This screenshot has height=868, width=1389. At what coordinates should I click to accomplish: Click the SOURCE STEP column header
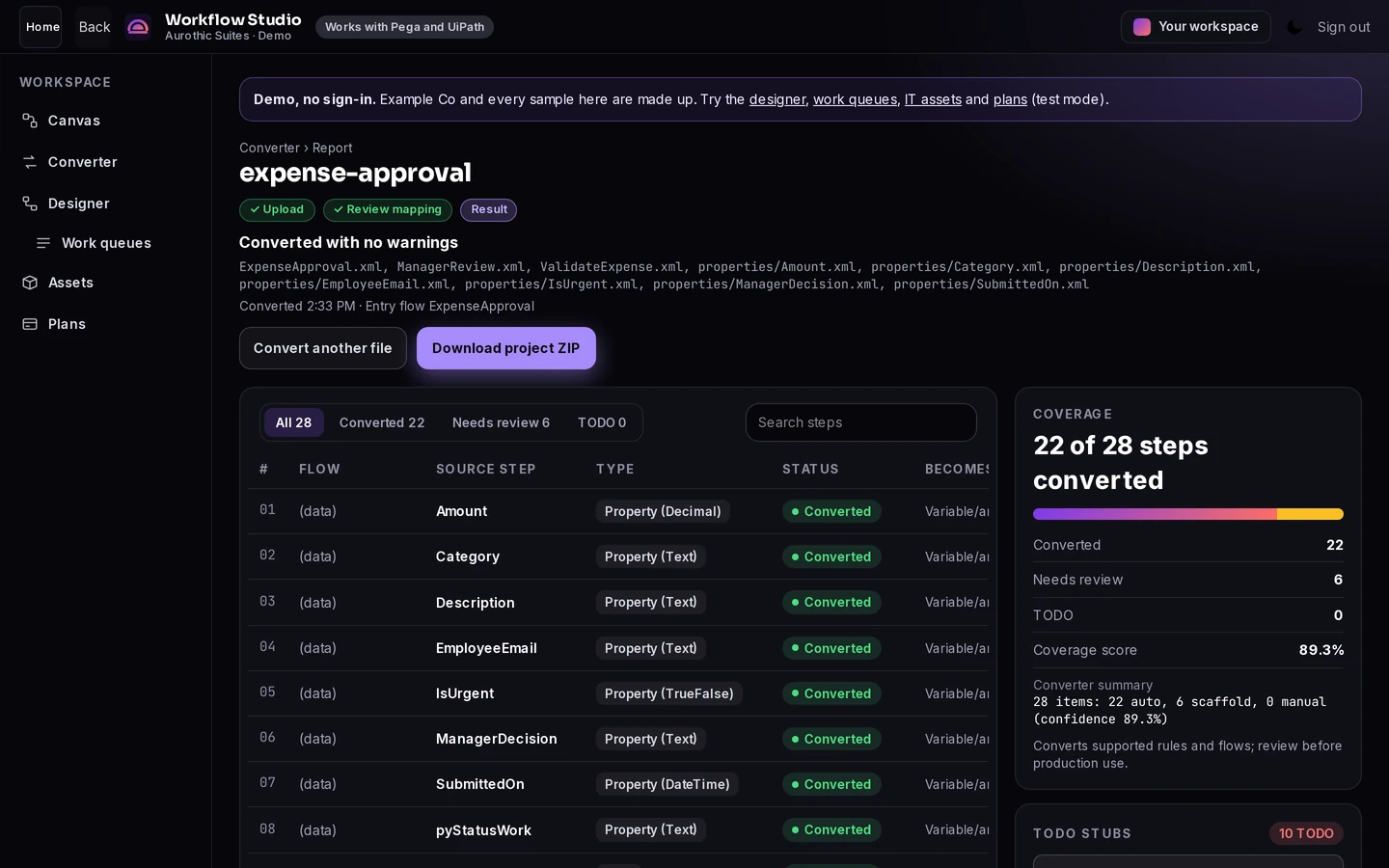click(x=485, y=469)
